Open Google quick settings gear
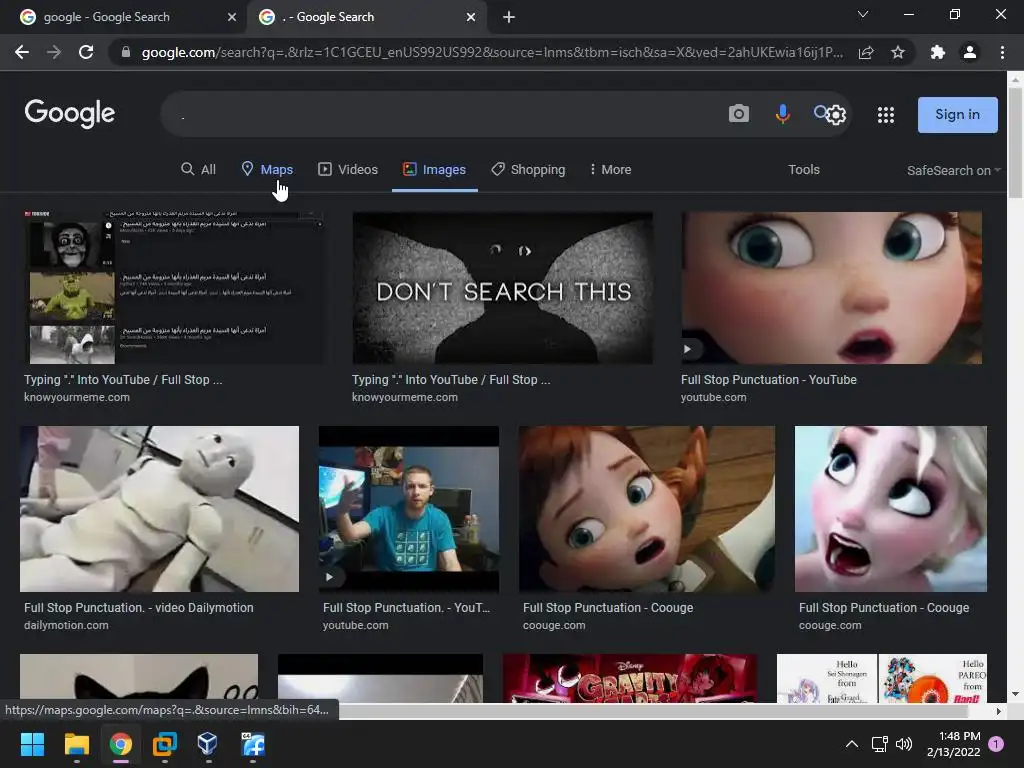The width and height of the screenshot is (1024, 768). 836,115
